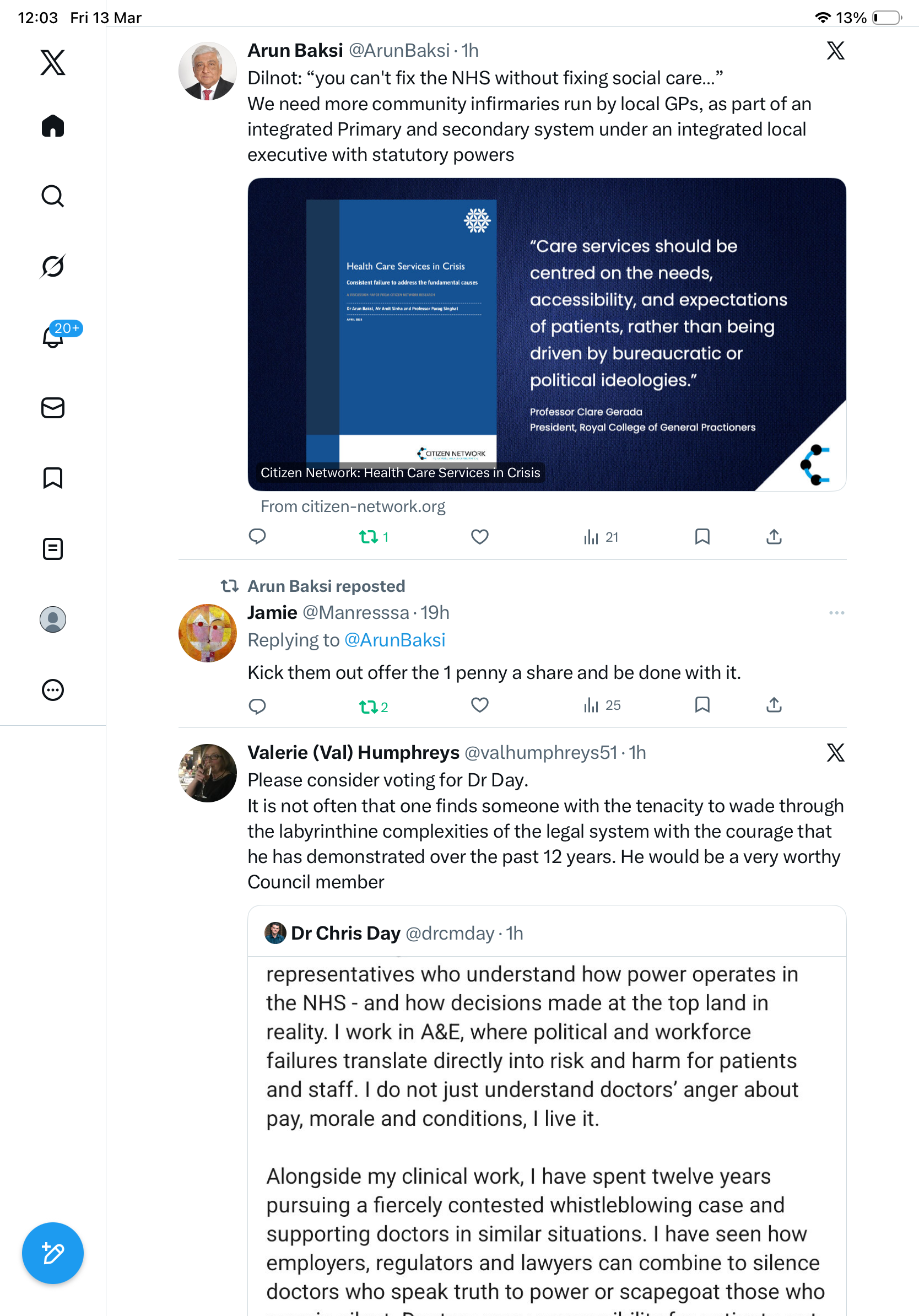Open the profile icon in sidebar

(53, 619)
